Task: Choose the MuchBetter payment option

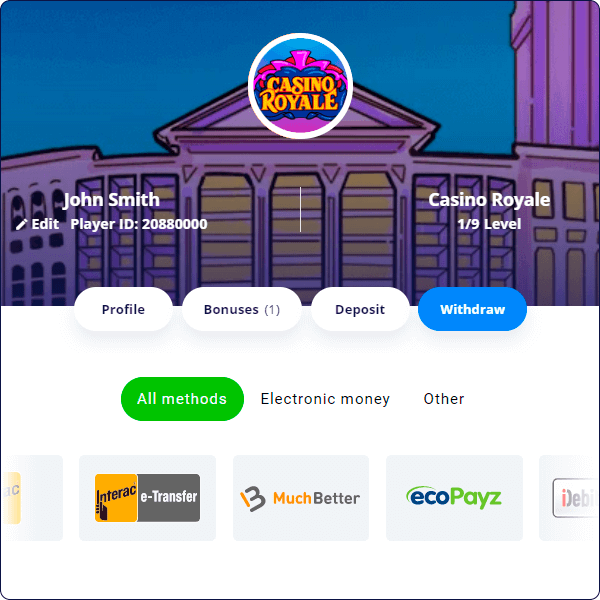Action: click(301, 498)
